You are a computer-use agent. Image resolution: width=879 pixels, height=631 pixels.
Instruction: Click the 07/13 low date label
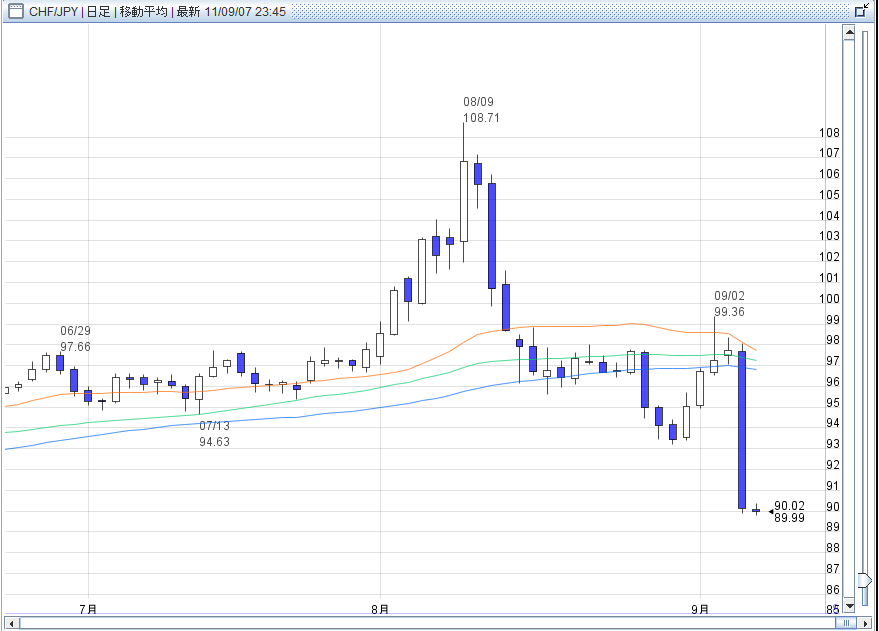pos(214,425)
